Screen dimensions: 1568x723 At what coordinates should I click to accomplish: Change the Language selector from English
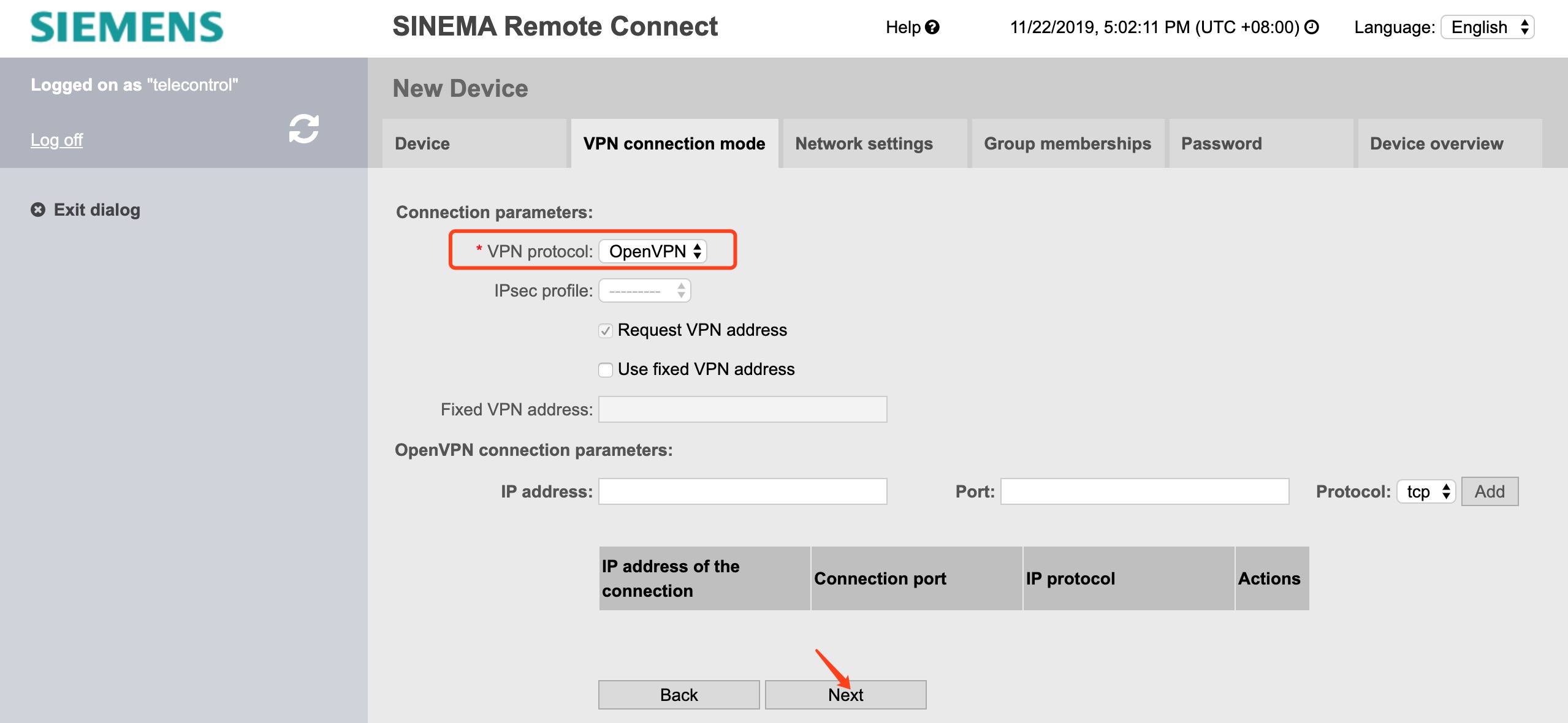[1487, 28]
